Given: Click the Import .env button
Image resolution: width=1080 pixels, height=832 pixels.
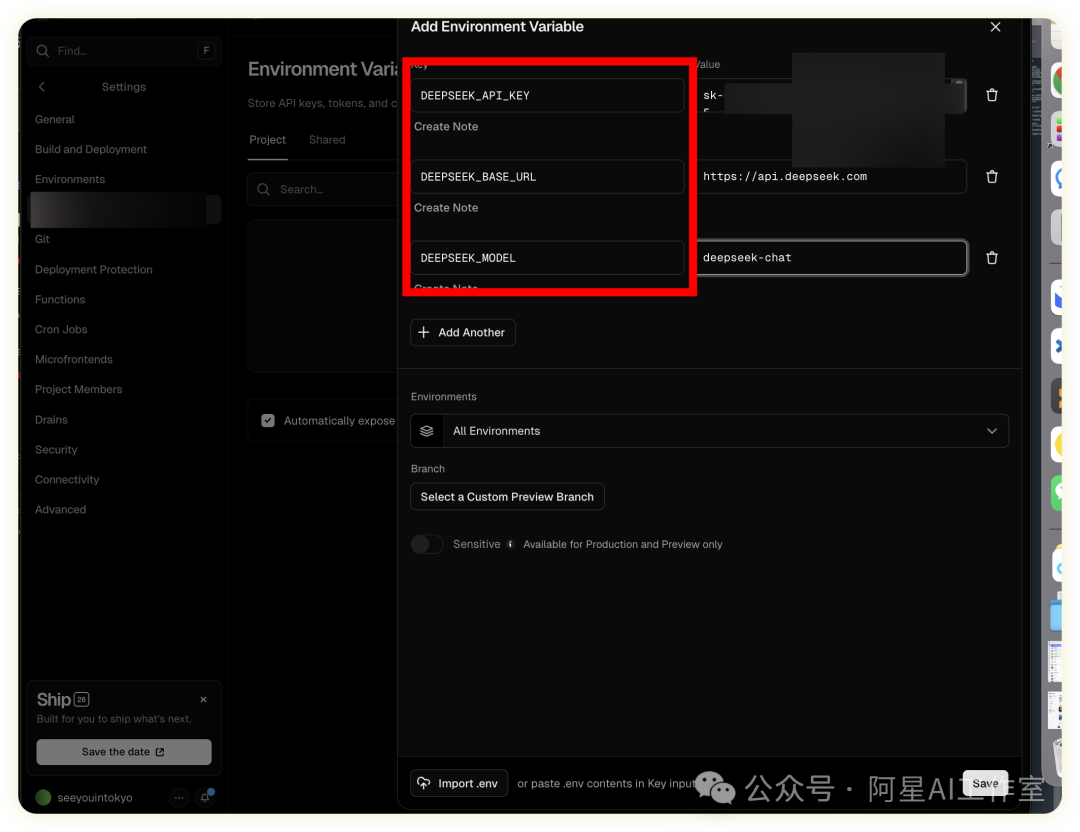Looking at the screenshot, I should tap(459, 783).
